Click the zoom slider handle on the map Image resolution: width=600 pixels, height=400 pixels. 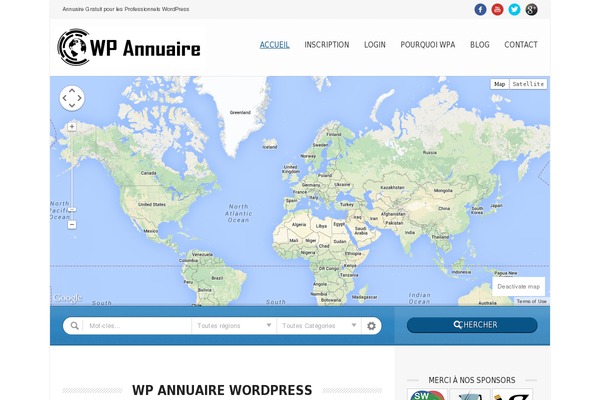[72, 210]
